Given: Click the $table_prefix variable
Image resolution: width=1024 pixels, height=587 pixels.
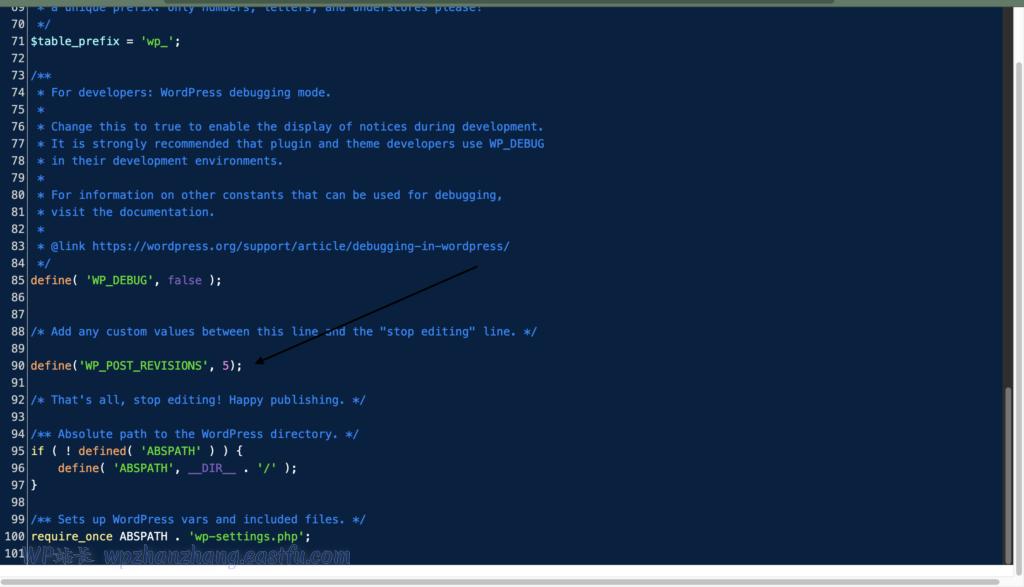Looking at the screenshot, I should pyautogui.click(x=75, y=41).
